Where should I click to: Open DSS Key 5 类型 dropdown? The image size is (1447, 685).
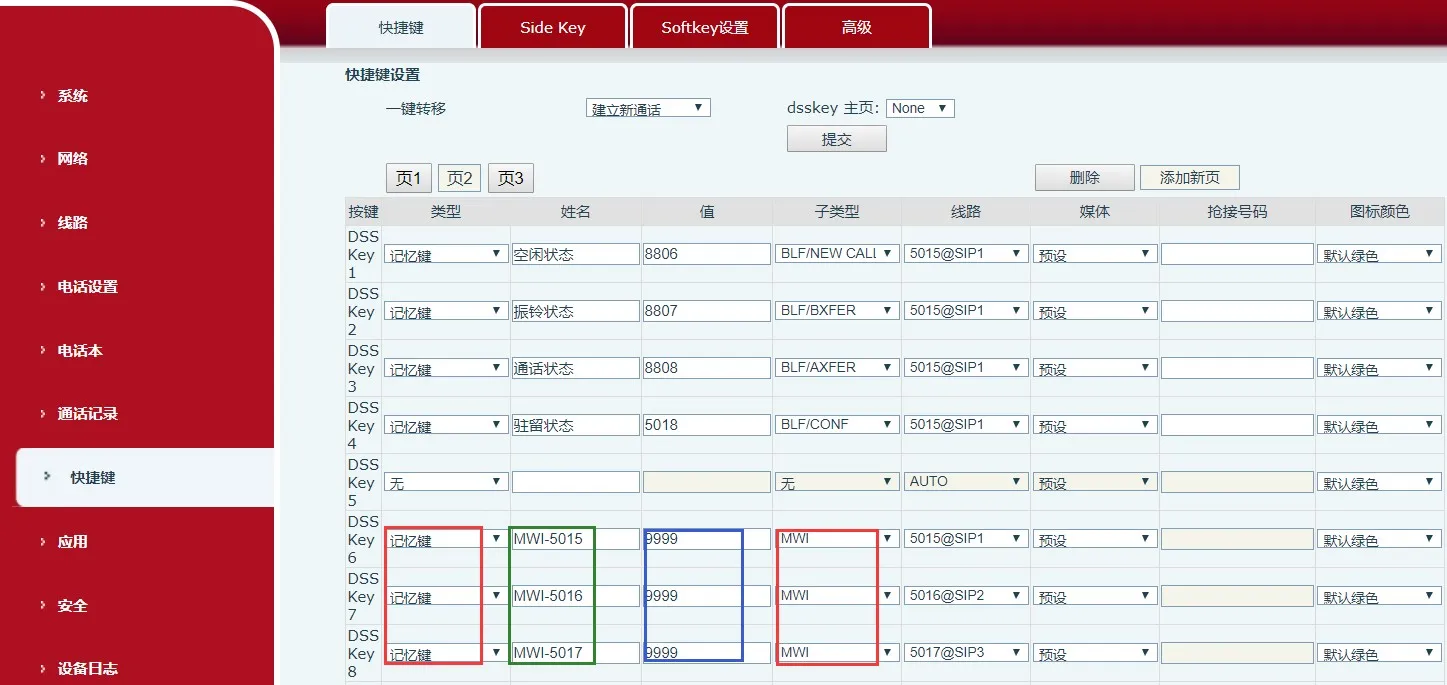[445, 482]
